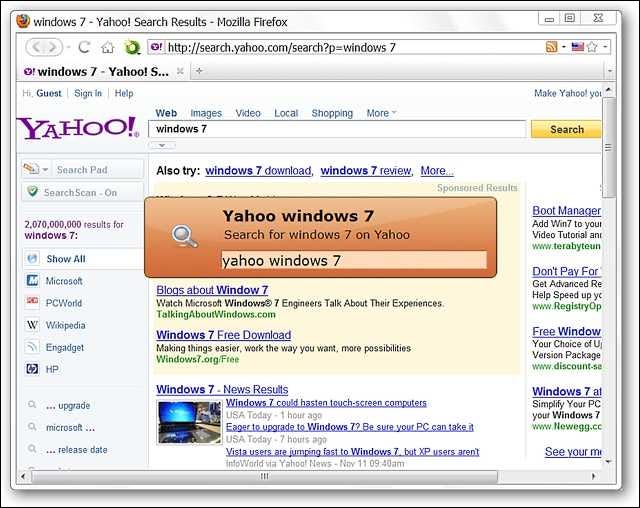Bookmark page with the star icon
This screenshot has height=508, width=640.
[592, 47]
